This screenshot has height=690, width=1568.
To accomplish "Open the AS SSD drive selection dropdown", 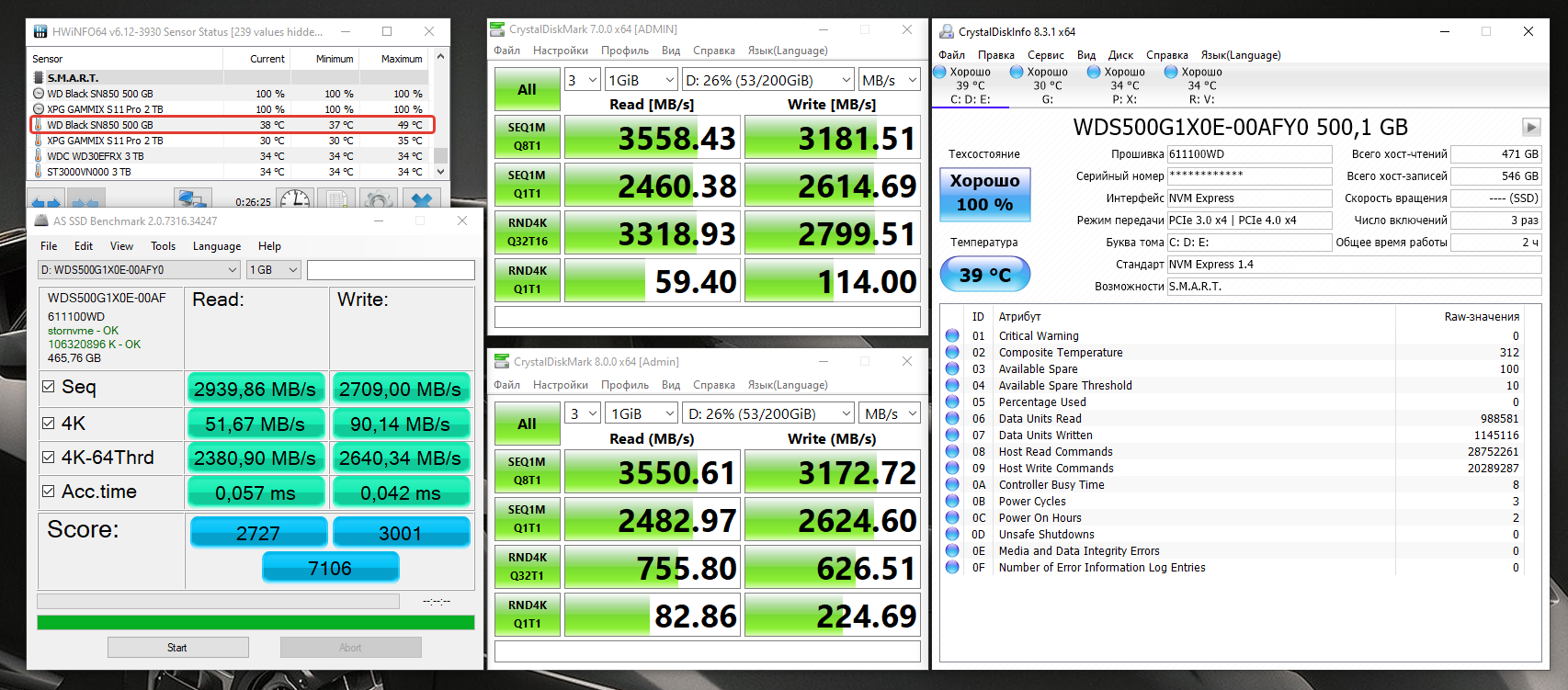I will (139, 269).
